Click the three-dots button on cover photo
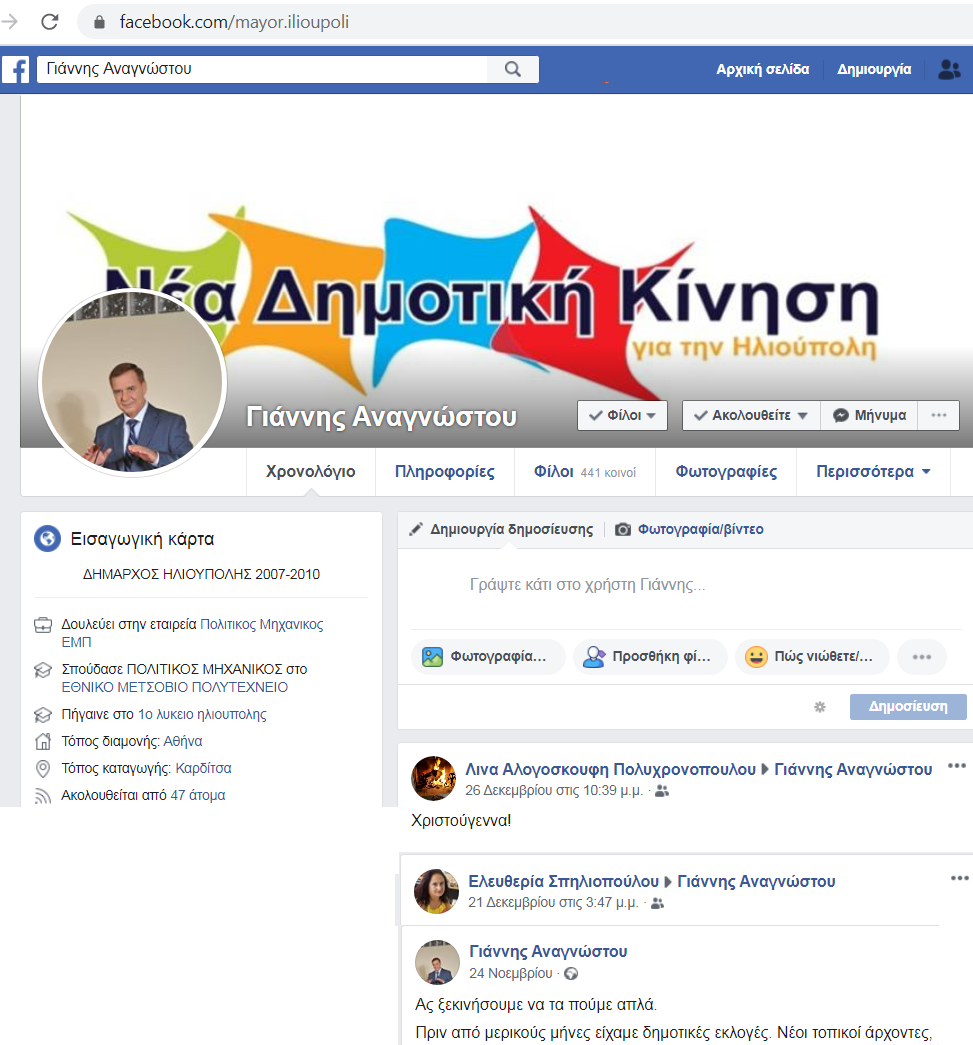973x1045 pixels. click(x=938, y=415)
